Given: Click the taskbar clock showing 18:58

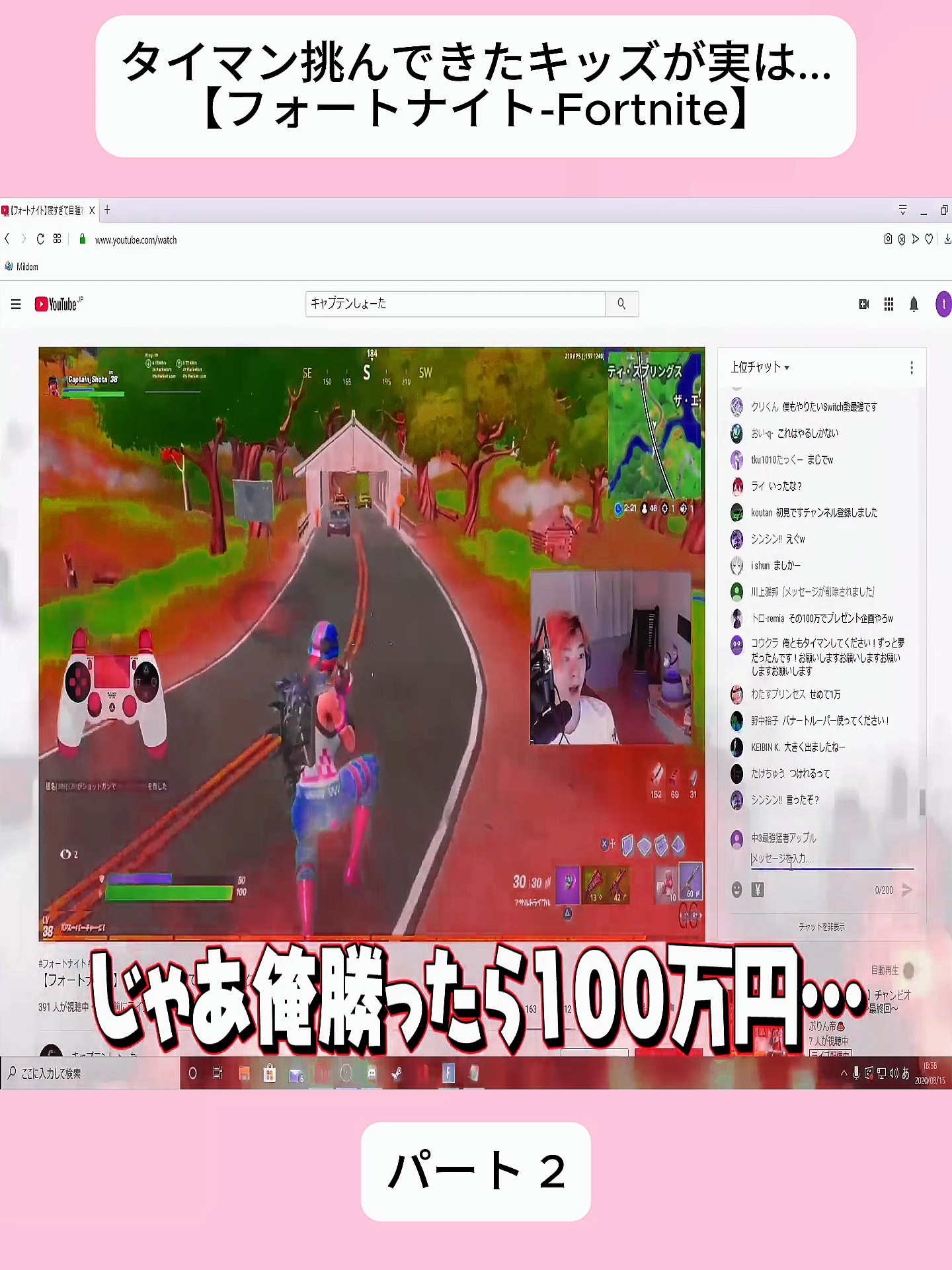Looking at the screenshot, I should coord(930,1073).
